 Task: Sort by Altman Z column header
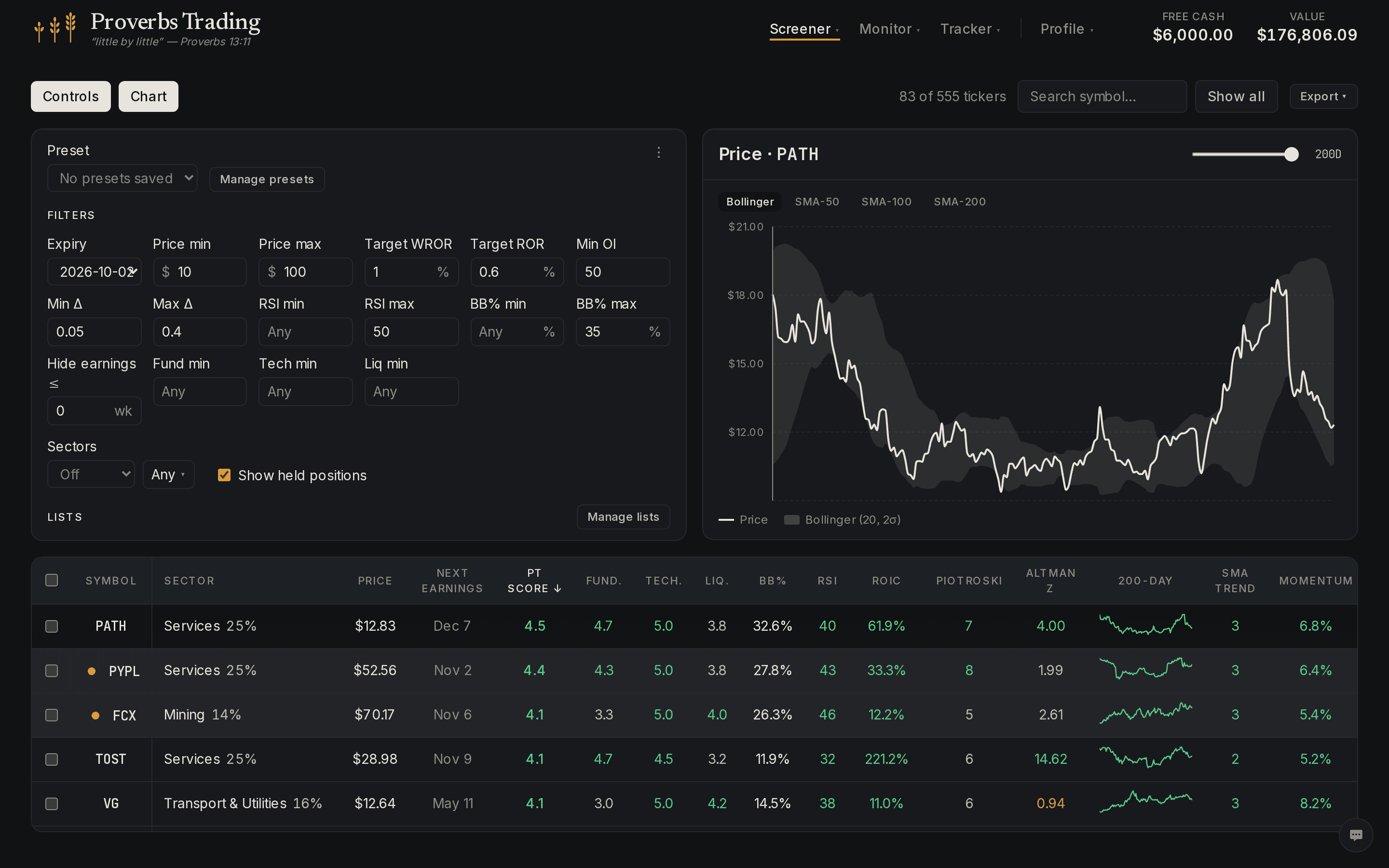(x=1050, y=581)
